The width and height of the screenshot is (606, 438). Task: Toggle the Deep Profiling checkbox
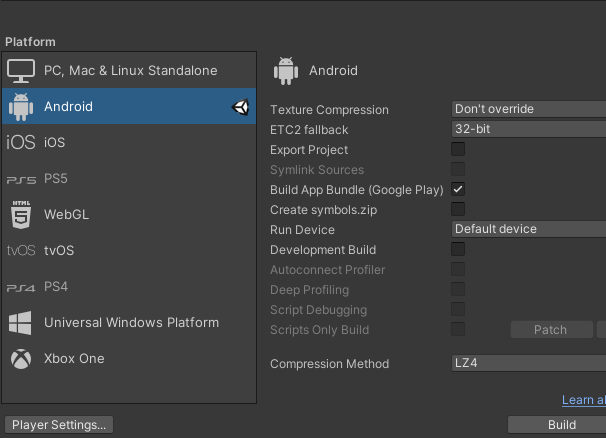click(x=458, y=289)
